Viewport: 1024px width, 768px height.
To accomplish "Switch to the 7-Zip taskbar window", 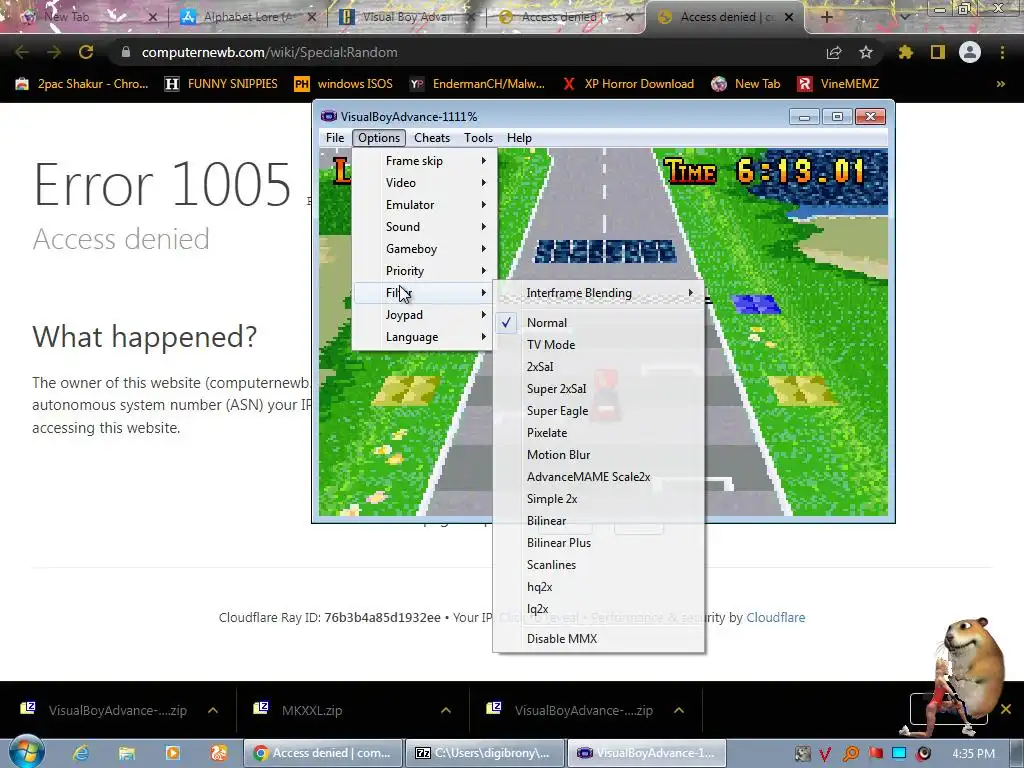I will (x=484, y=753).
